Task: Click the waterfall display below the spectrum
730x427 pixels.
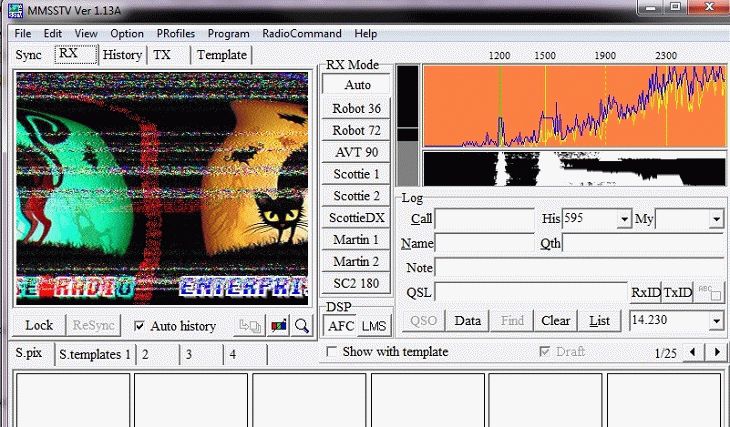Action: click(575, 169)
